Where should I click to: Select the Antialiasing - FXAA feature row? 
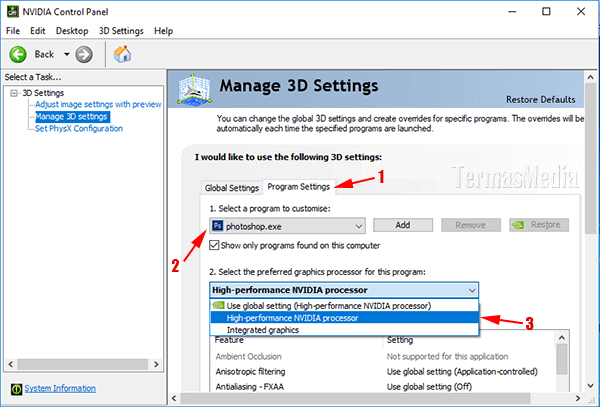point(383,386)
